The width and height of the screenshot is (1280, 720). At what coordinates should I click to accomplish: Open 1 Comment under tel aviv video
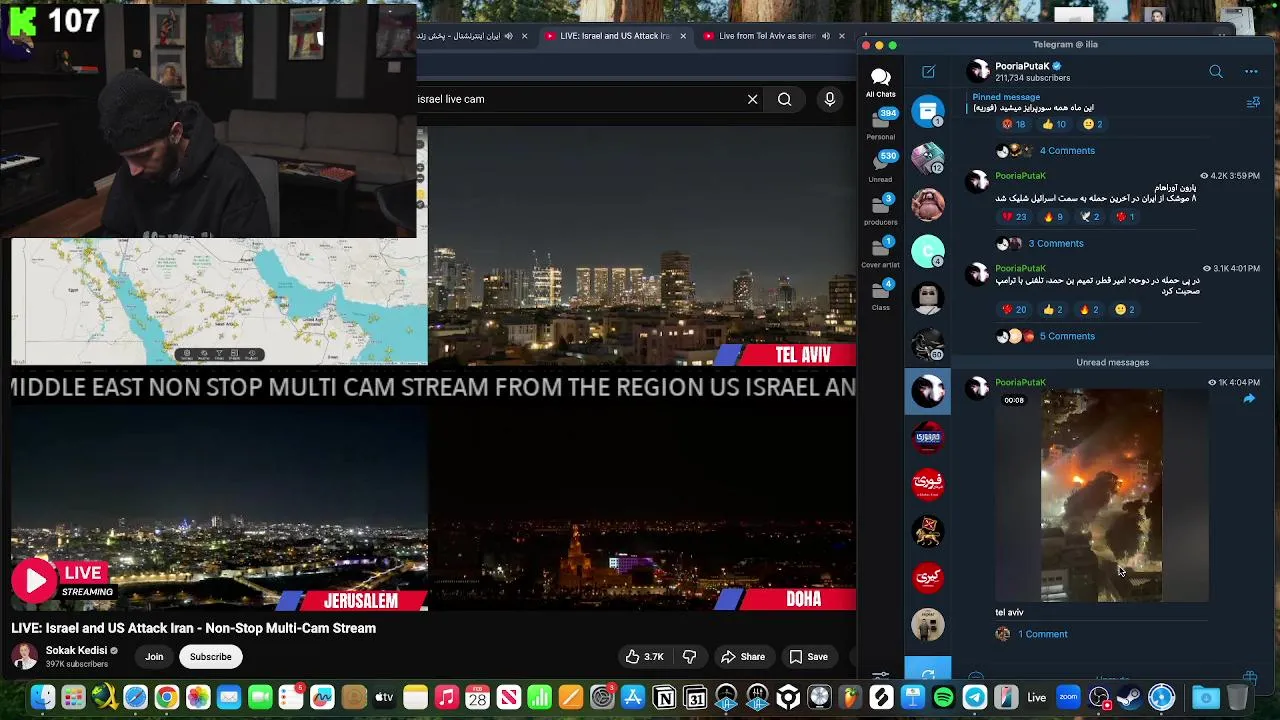[1043, 634]
